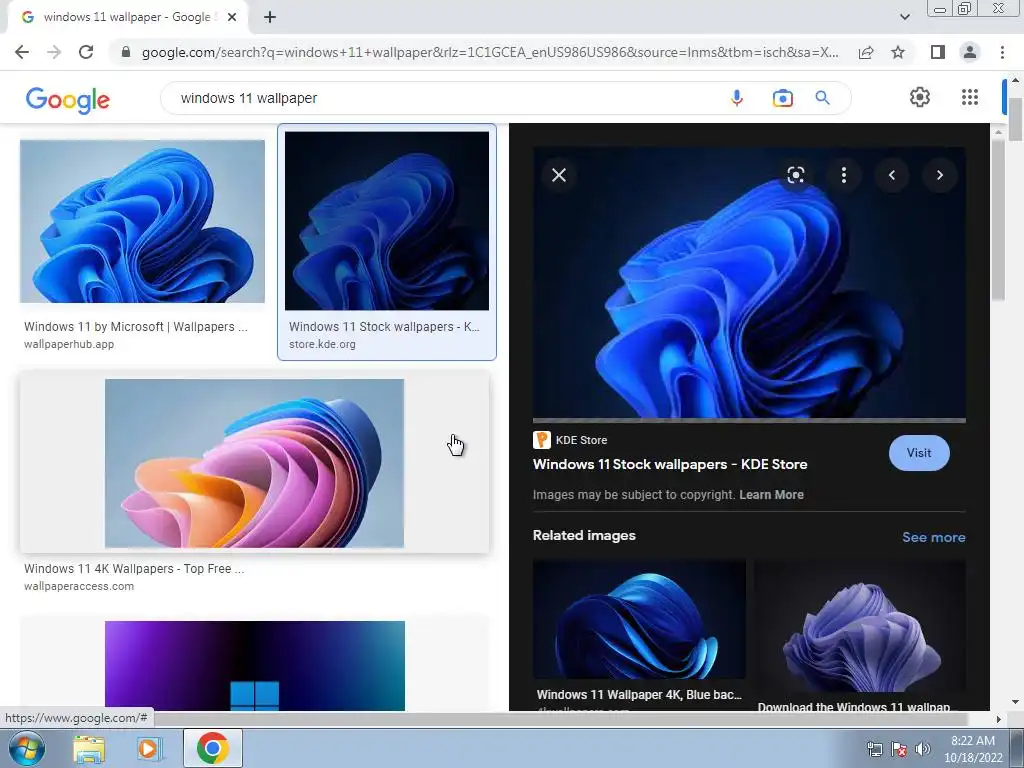
Task: Open the pink and orange bloom wallpaper thumbnail
Action: (254, 463)
